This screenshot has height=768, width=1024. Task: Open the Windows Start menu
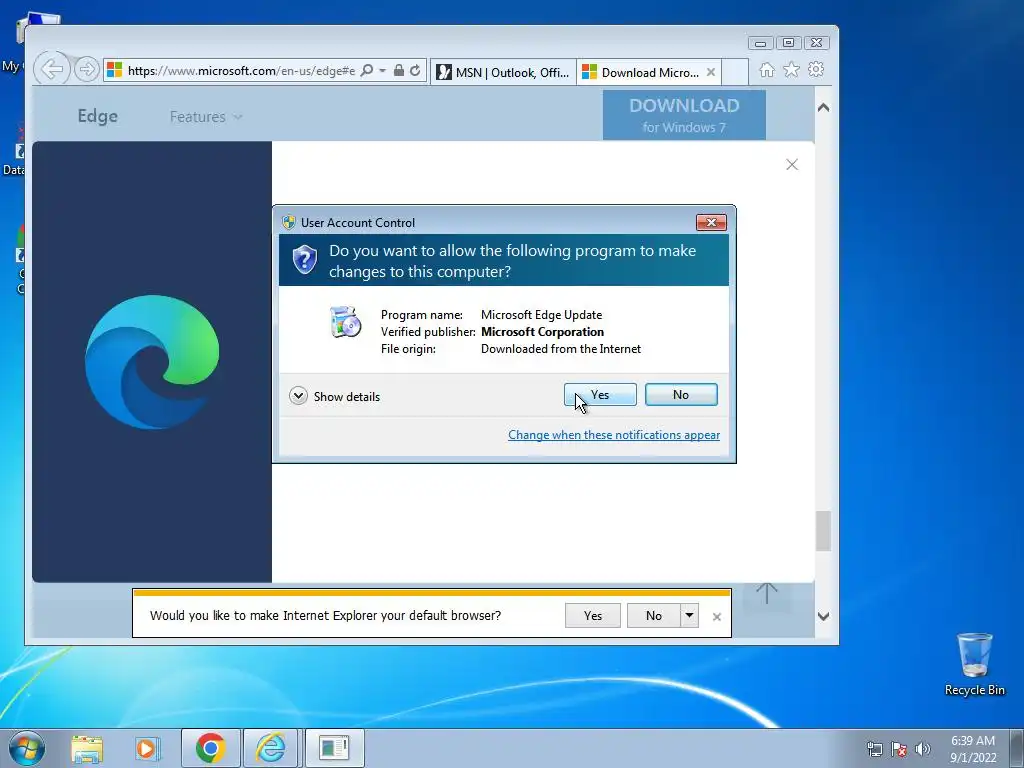tap(27, 748)
